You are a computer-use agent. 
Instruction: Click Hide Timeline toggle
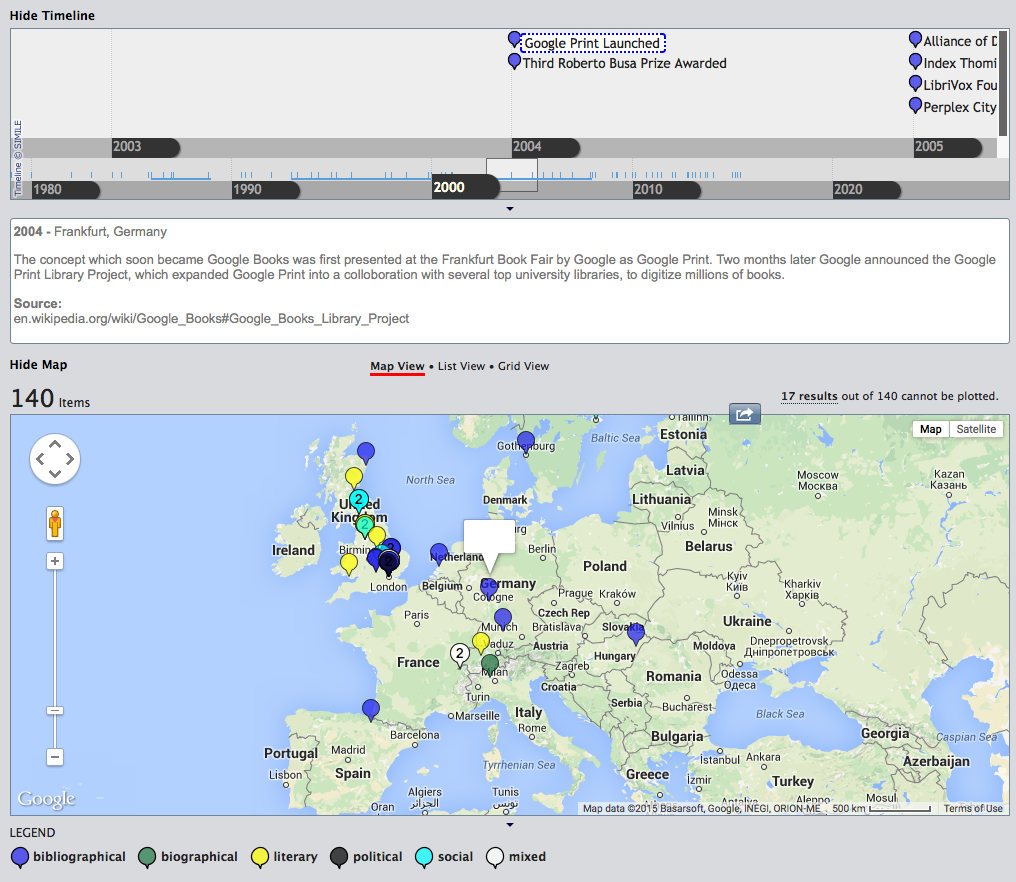[x=52, y=16]
